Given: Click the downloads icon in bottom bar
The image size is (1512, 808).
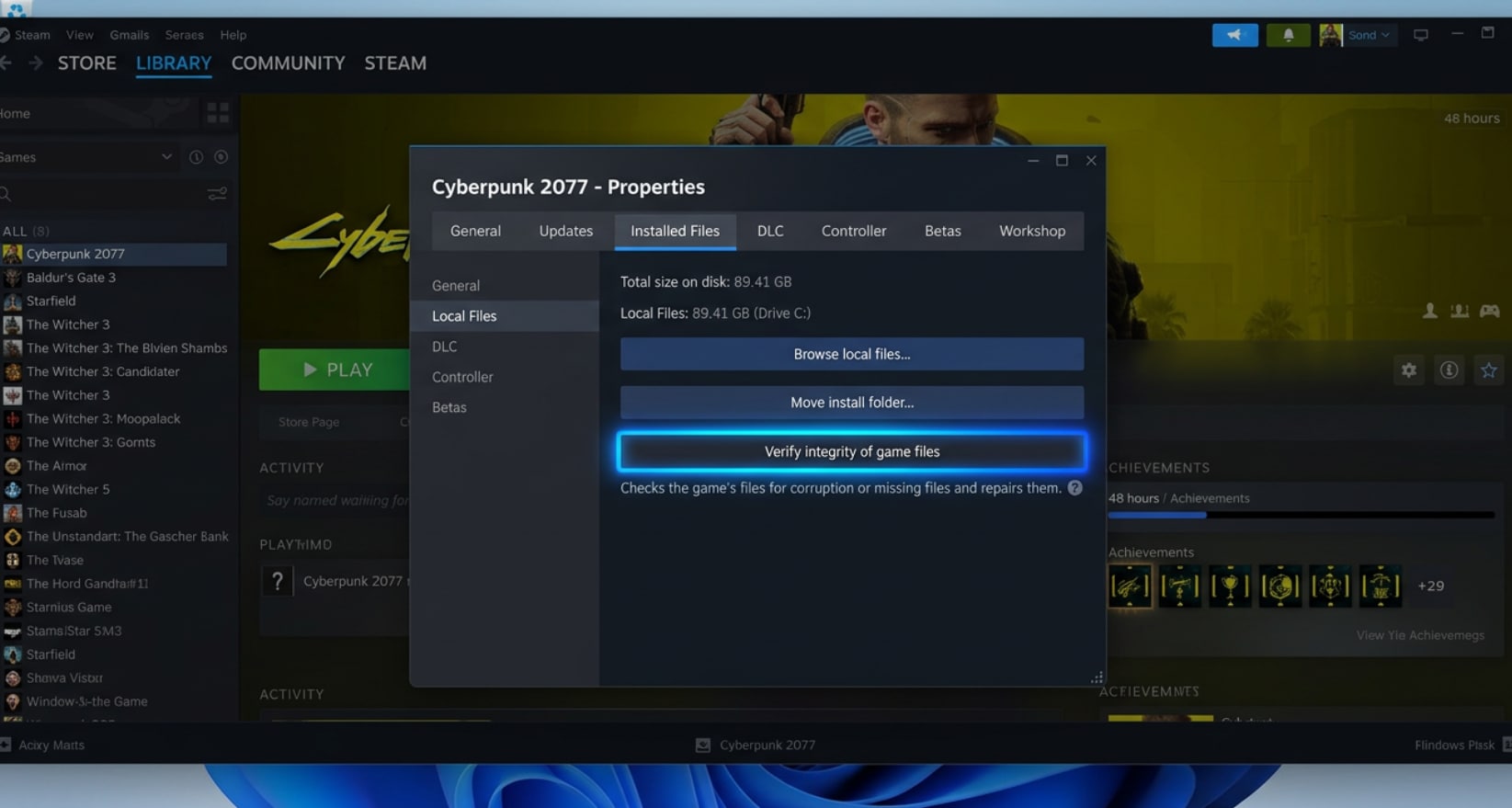Looking at the screenshot, I should 703,745.
